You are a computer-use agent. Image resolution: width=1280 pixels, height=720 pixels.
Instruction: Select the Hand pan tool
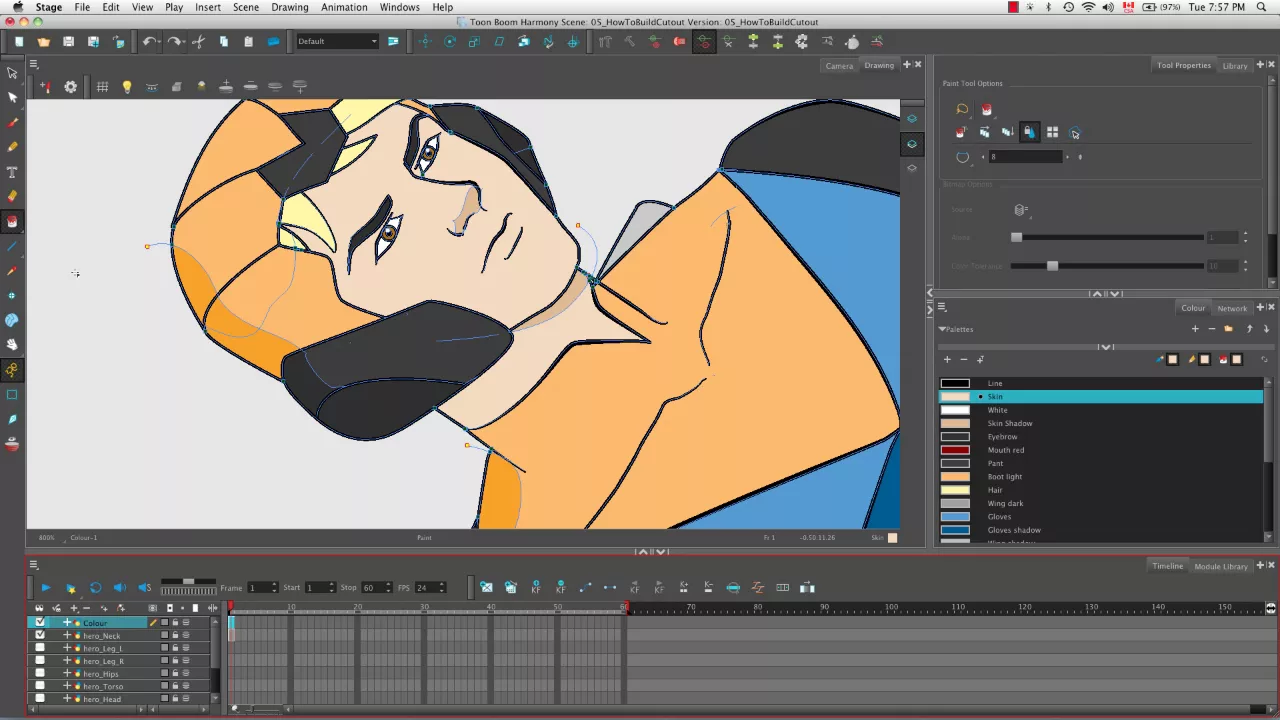[x=12, y=345]
